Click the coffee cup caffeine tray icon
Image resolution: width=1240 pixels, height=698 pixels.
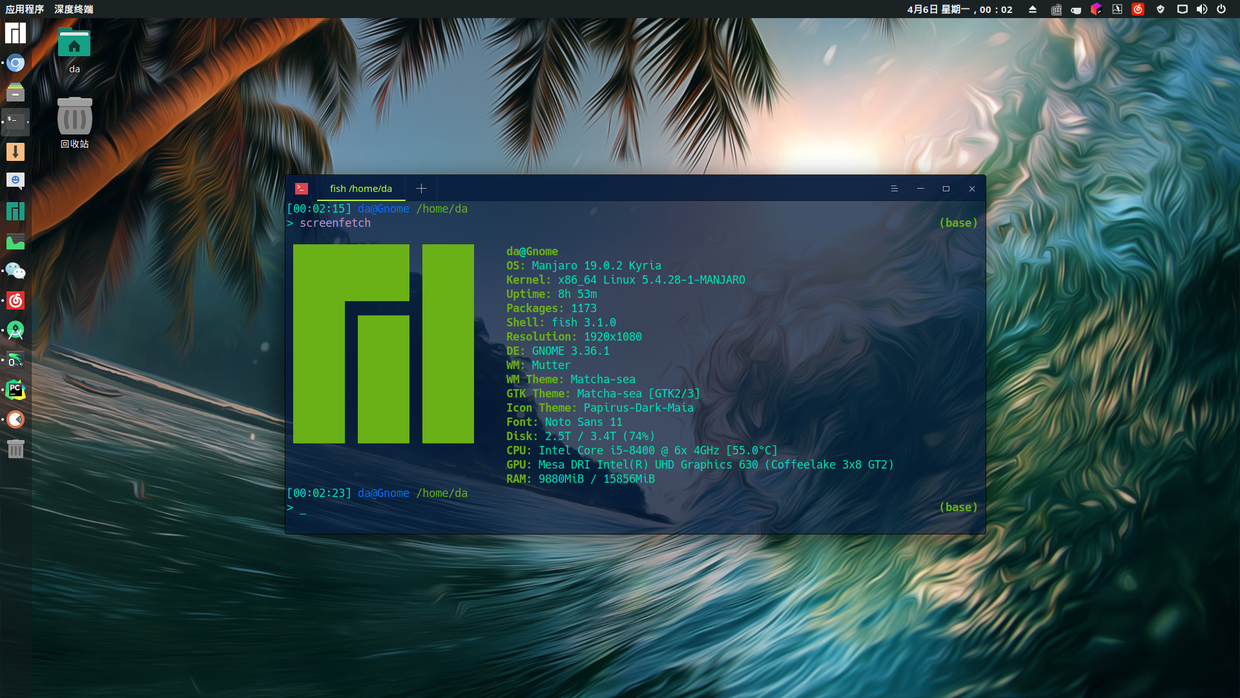tap(1076, 9)
